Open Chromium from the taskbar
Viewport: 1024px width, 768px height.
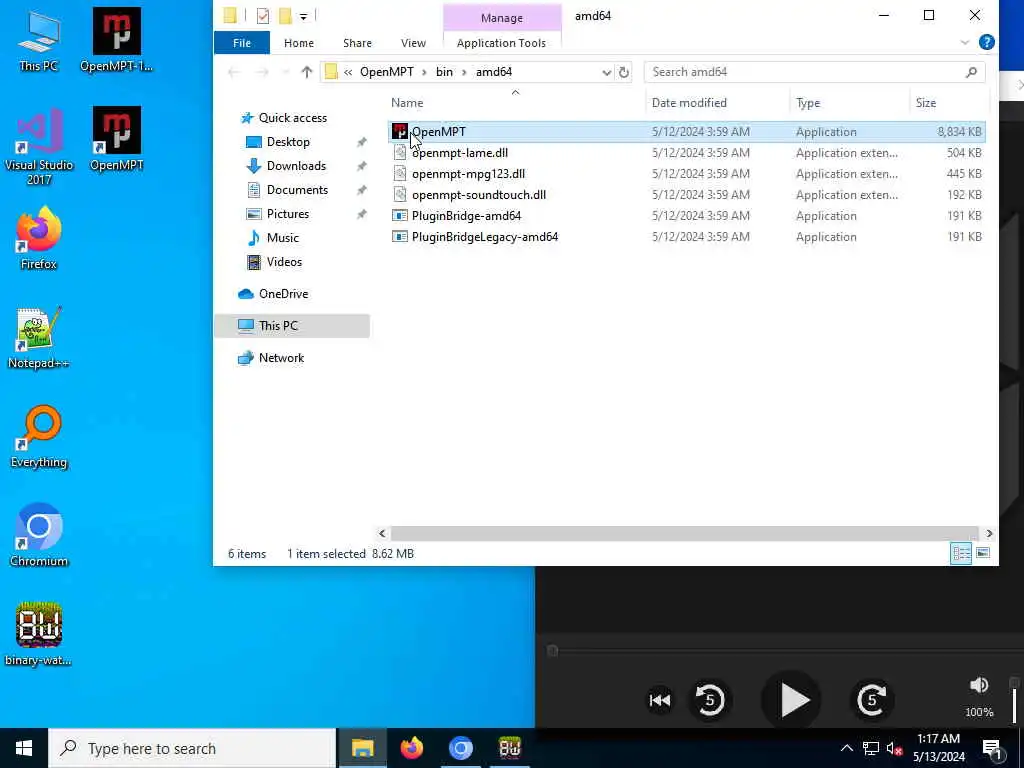click(x=460, y=748)
